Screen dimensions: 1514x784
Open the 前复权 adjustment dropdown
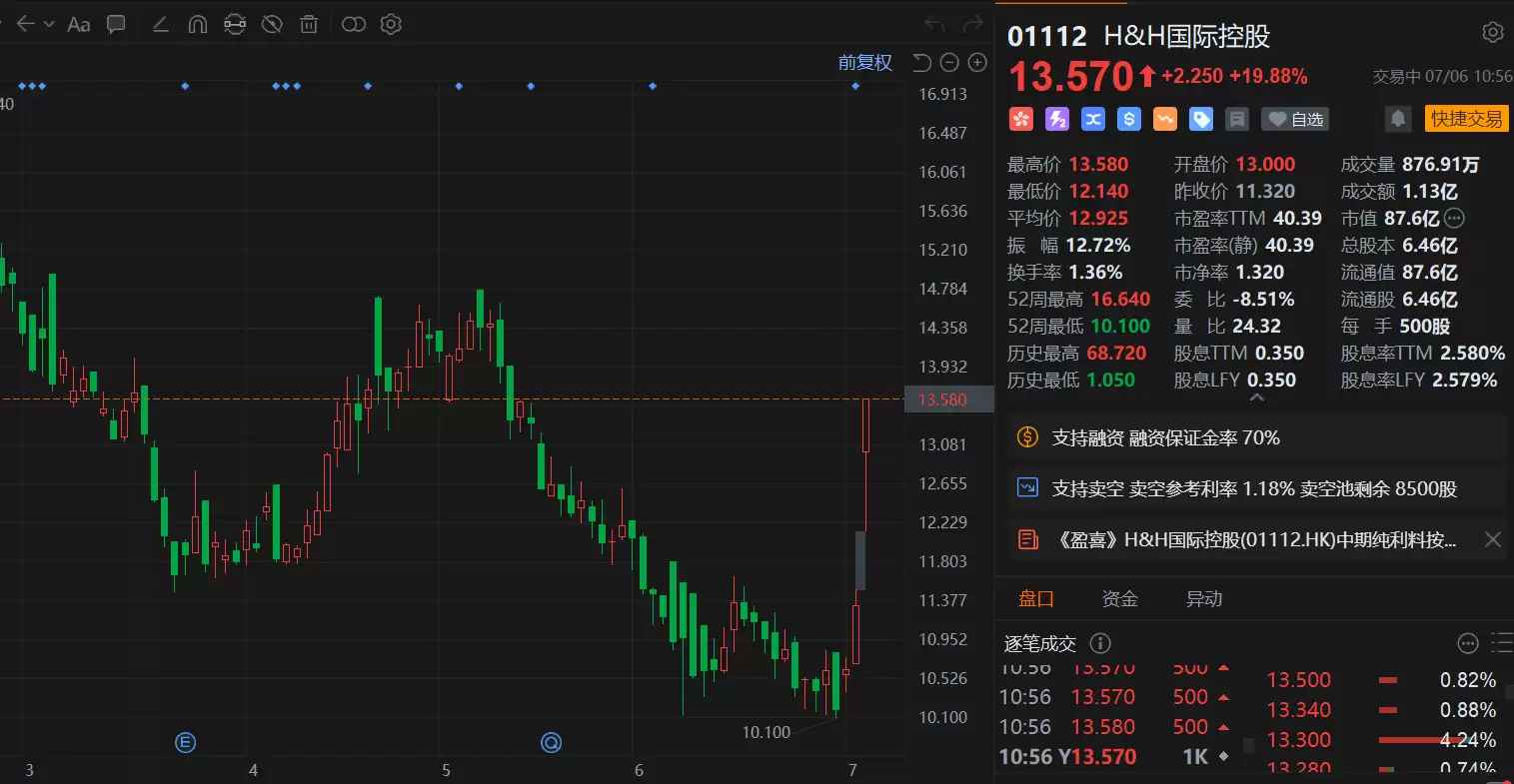pos(865,63)
